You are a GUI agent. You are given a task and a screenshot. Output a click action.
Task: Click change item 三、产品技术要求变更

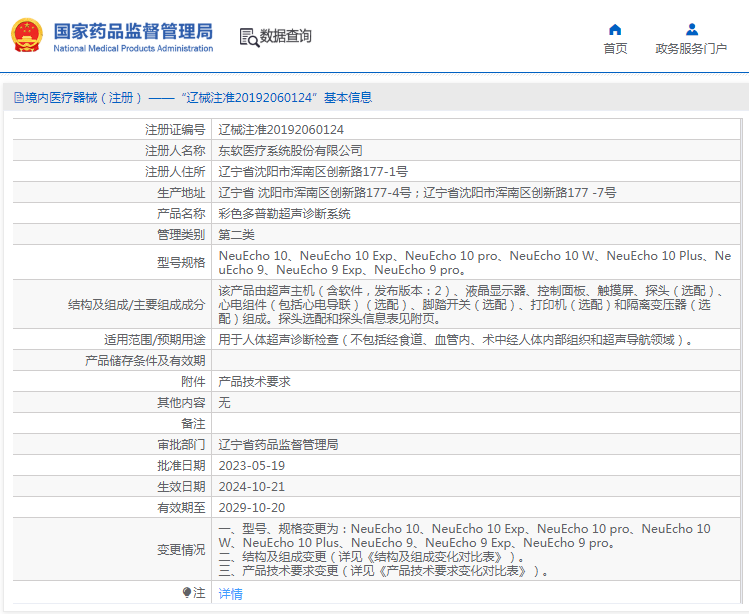click(384, 571)
